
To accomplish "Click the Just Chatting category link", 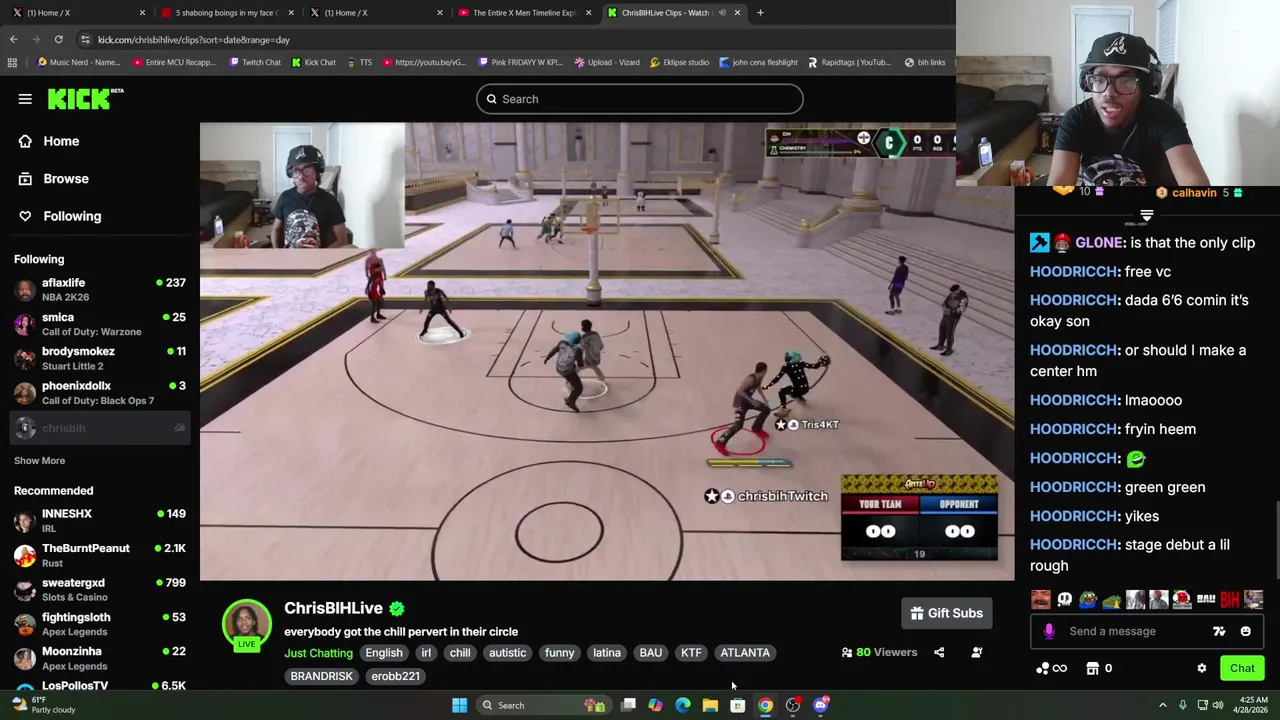I will pos(318,653).
